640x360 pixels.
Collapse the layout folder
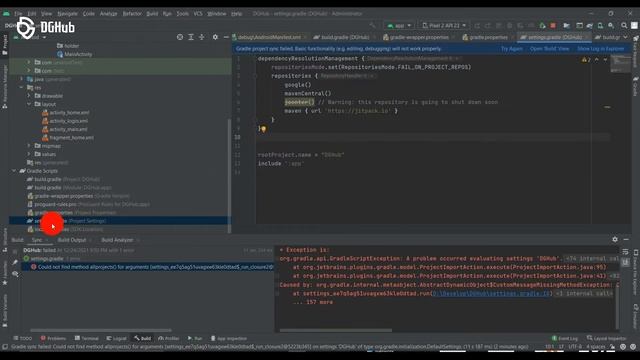pos(29,104)
